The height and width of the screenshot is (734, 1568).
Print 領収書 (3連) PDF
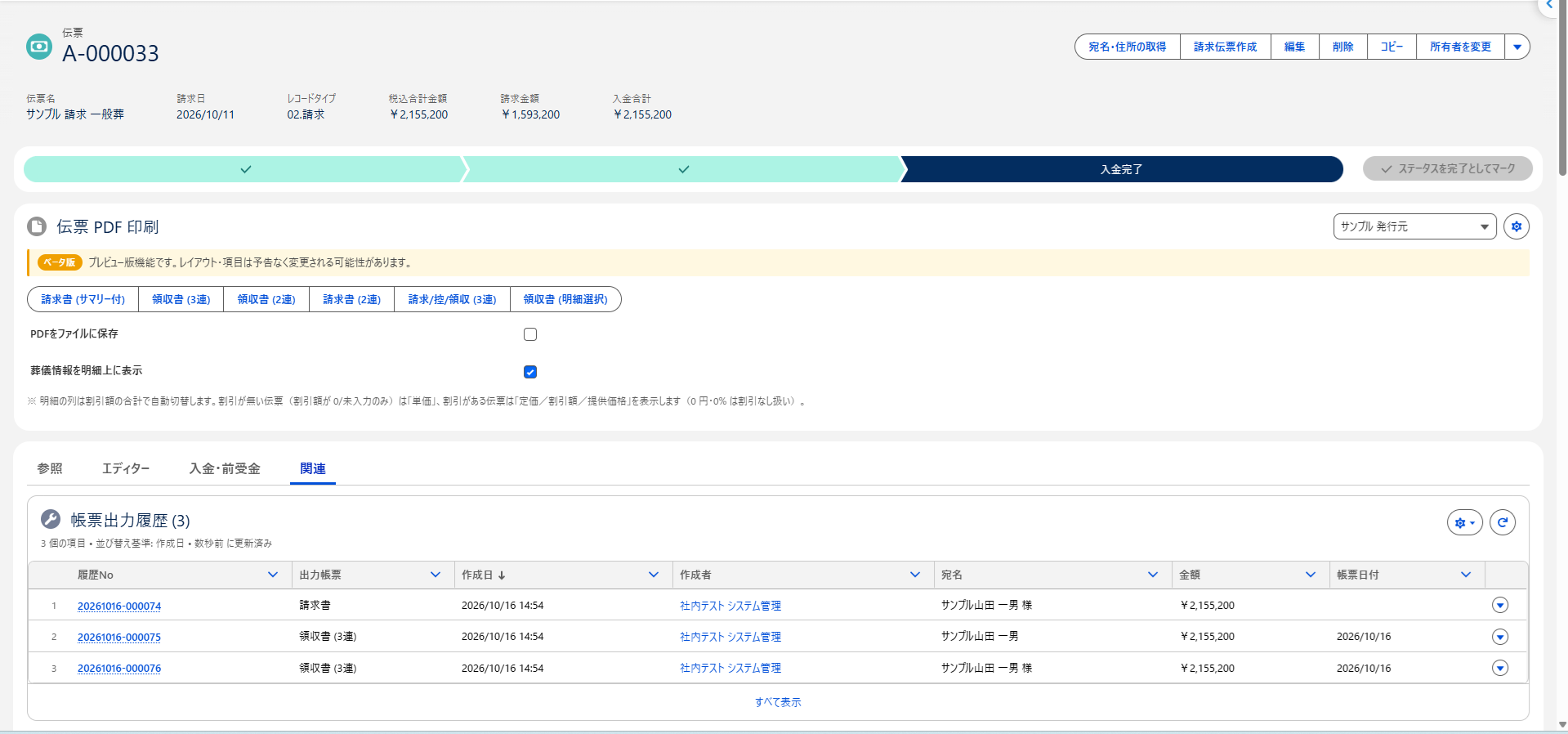point(181,299)
